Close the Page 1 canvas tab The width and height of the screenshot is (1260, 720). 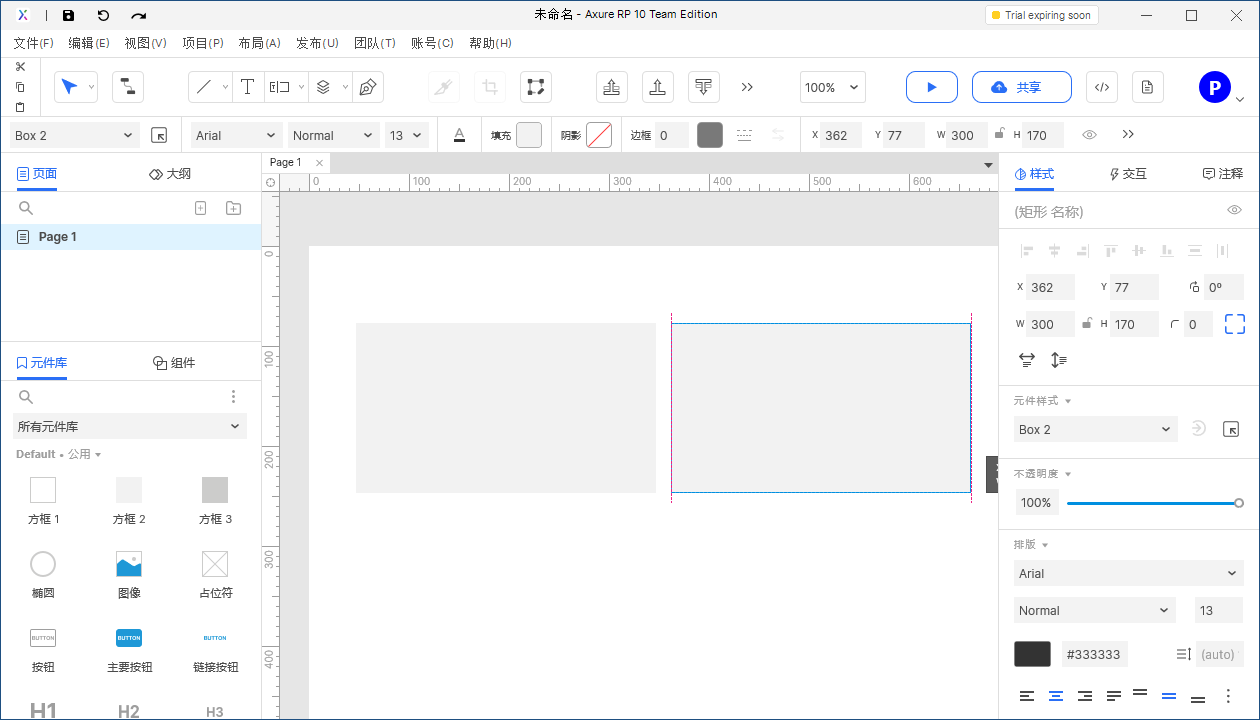pos(320,162)
